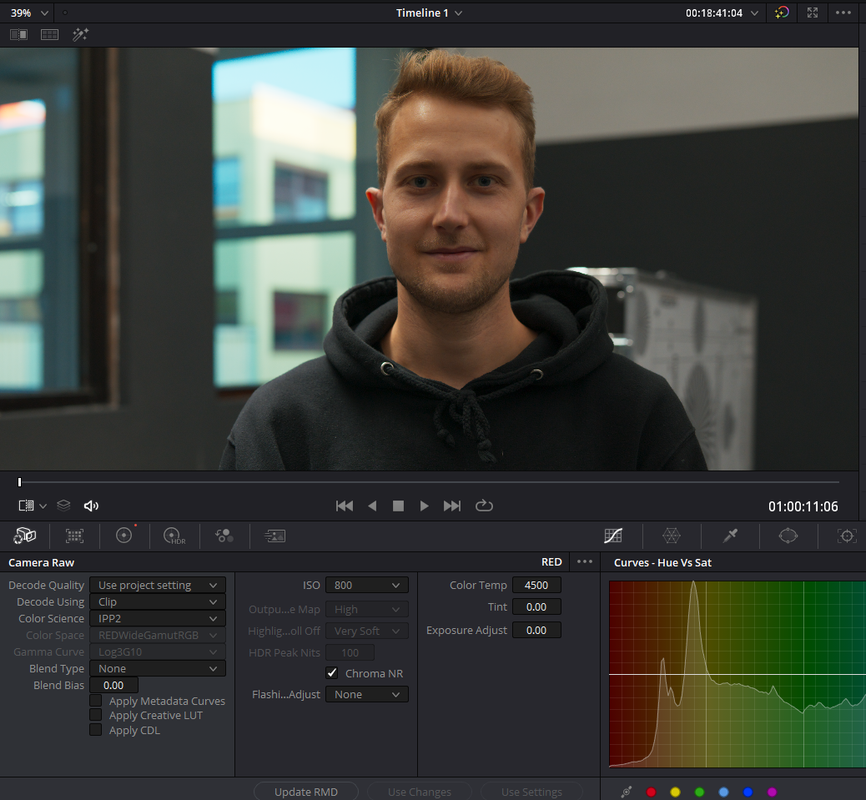Image resolution: width=866 pixels, height=800 pixels.
Task: Open the Color Match palette icon
Action: tap(75, 535)
